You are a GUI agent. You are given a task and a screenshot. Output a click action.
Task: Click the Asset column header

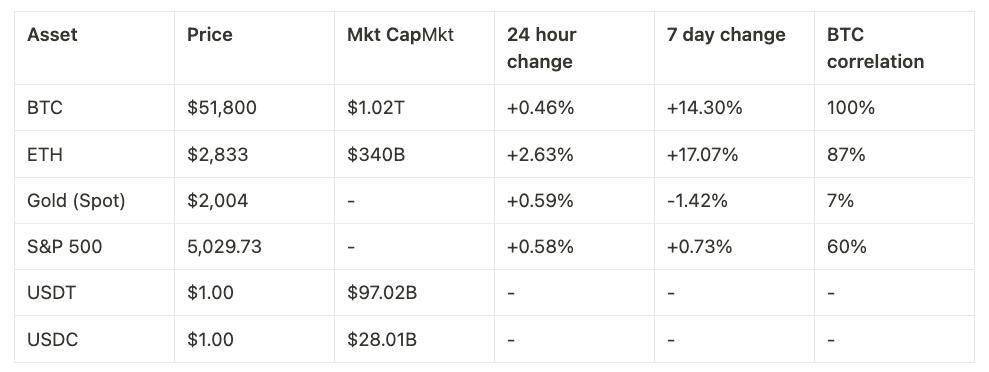(52, 34)
